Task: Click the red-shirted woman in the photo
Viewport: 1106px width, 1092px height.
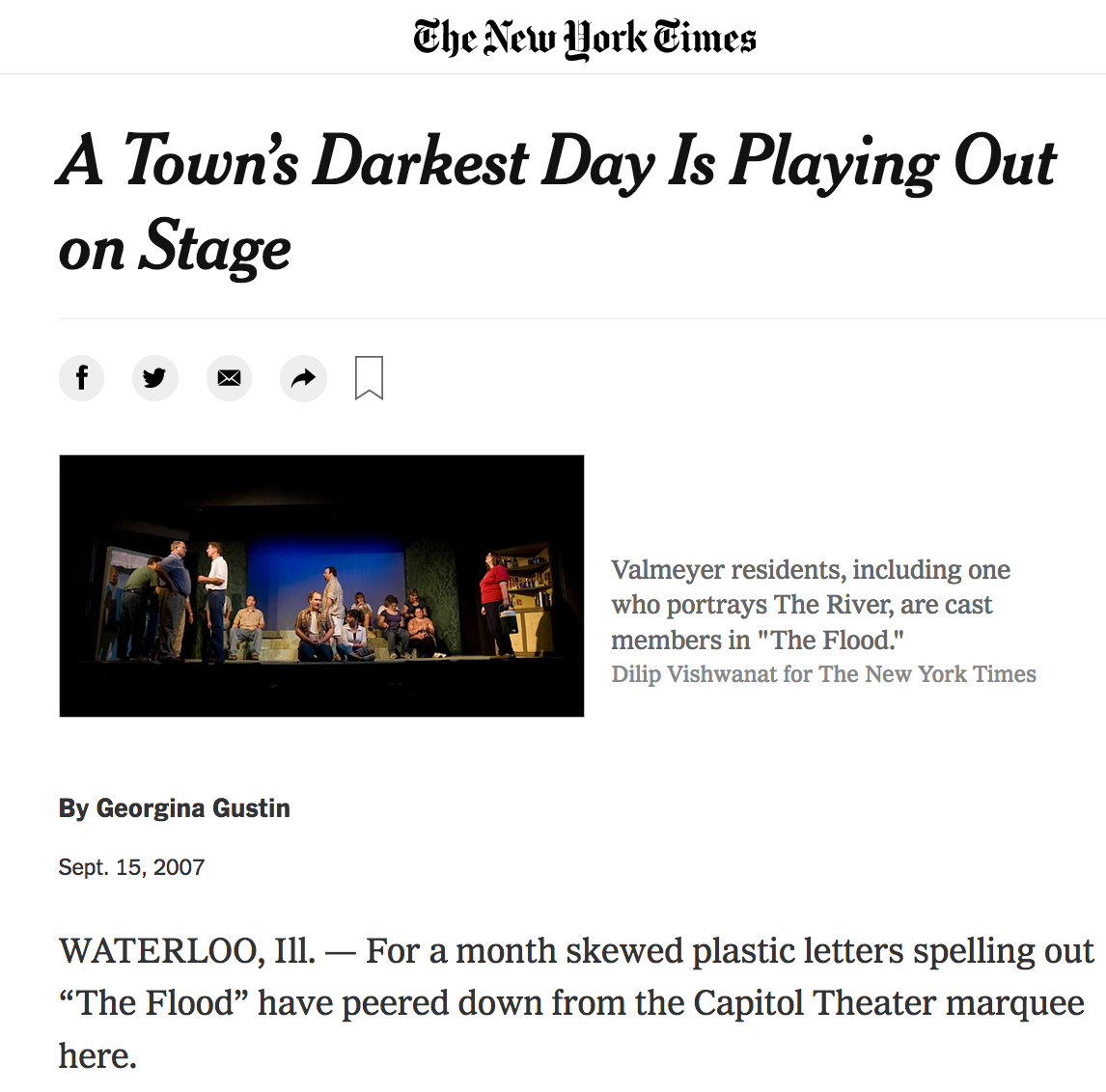Action: [x=496, y=605]
